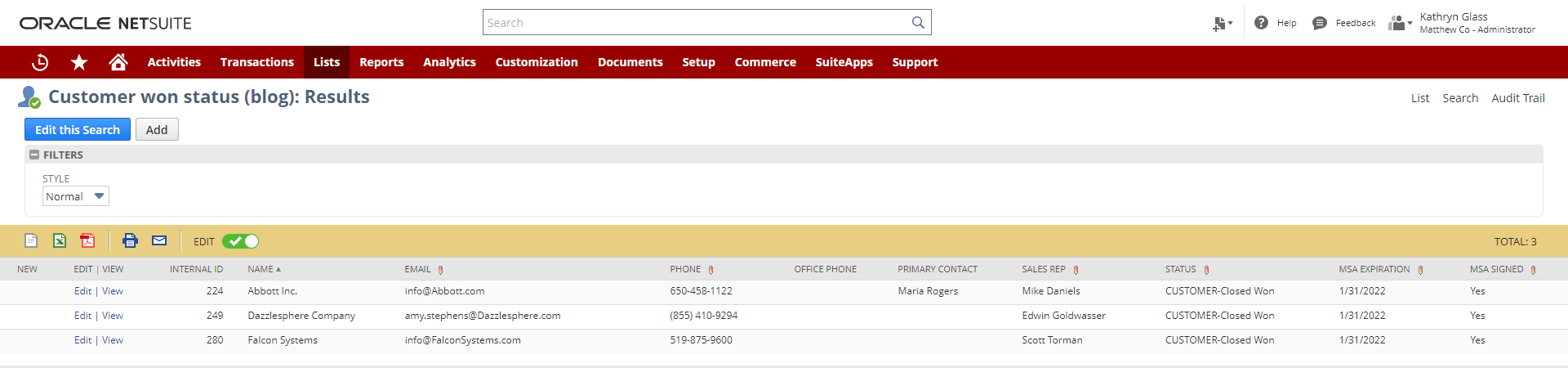Open the Lists menu

327,62
